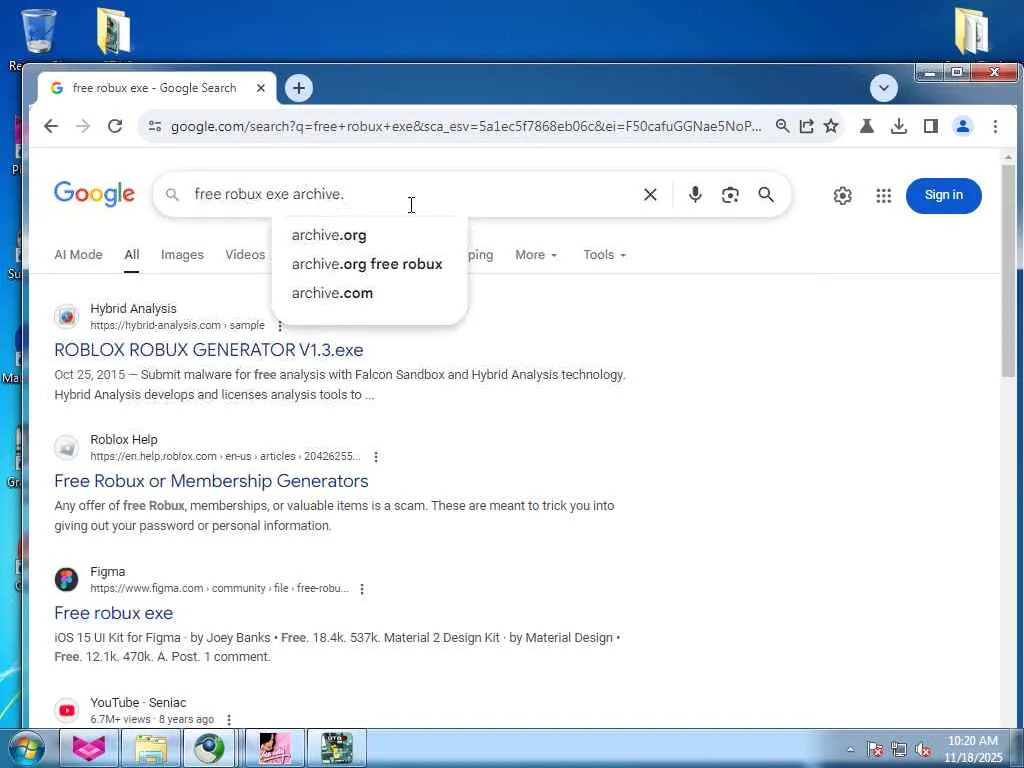Select the All results tab
The width and height of the screenshot is (1024, 768).
(132, 255)
